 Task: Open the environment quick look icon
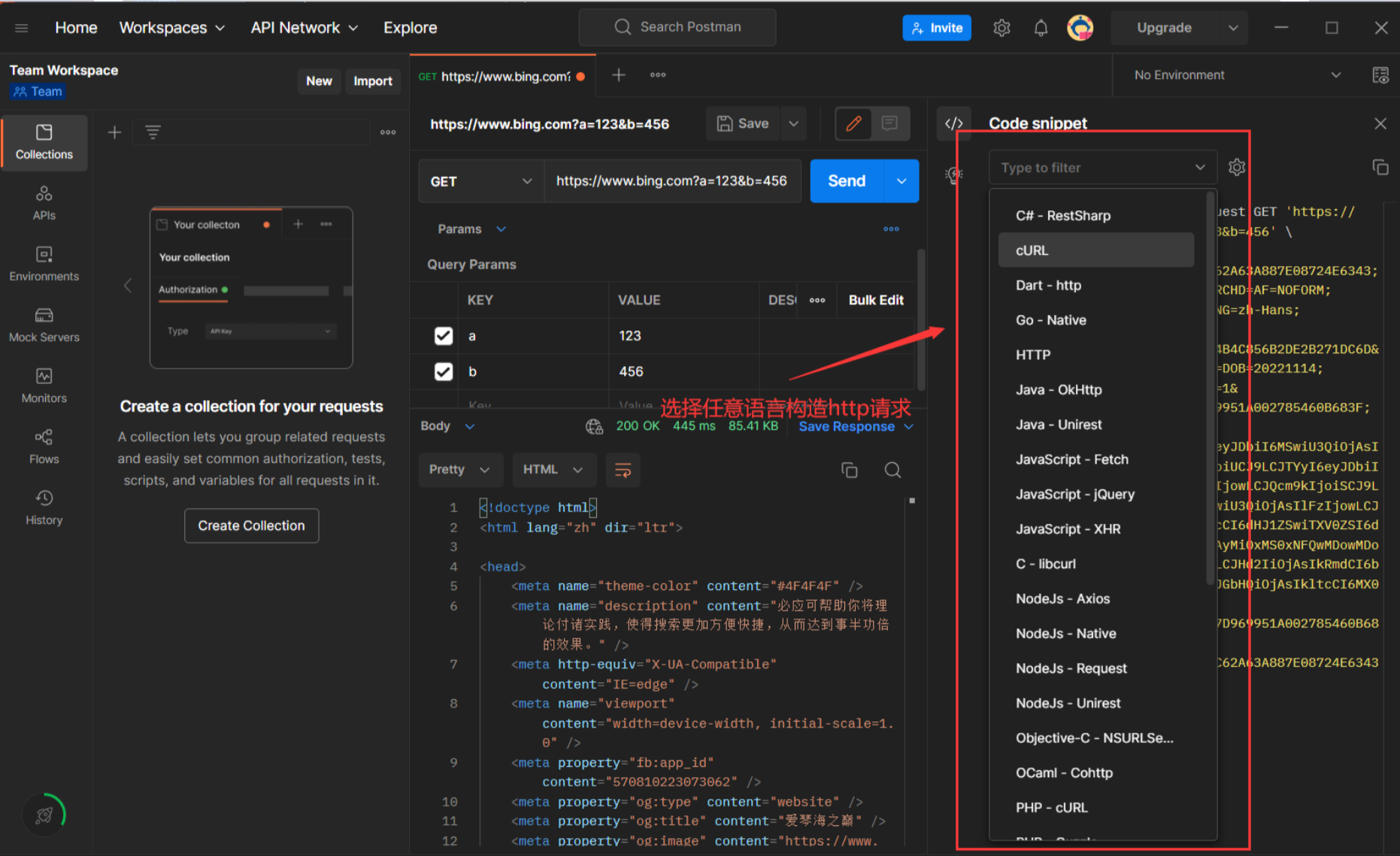click(x=1380, y=75)
